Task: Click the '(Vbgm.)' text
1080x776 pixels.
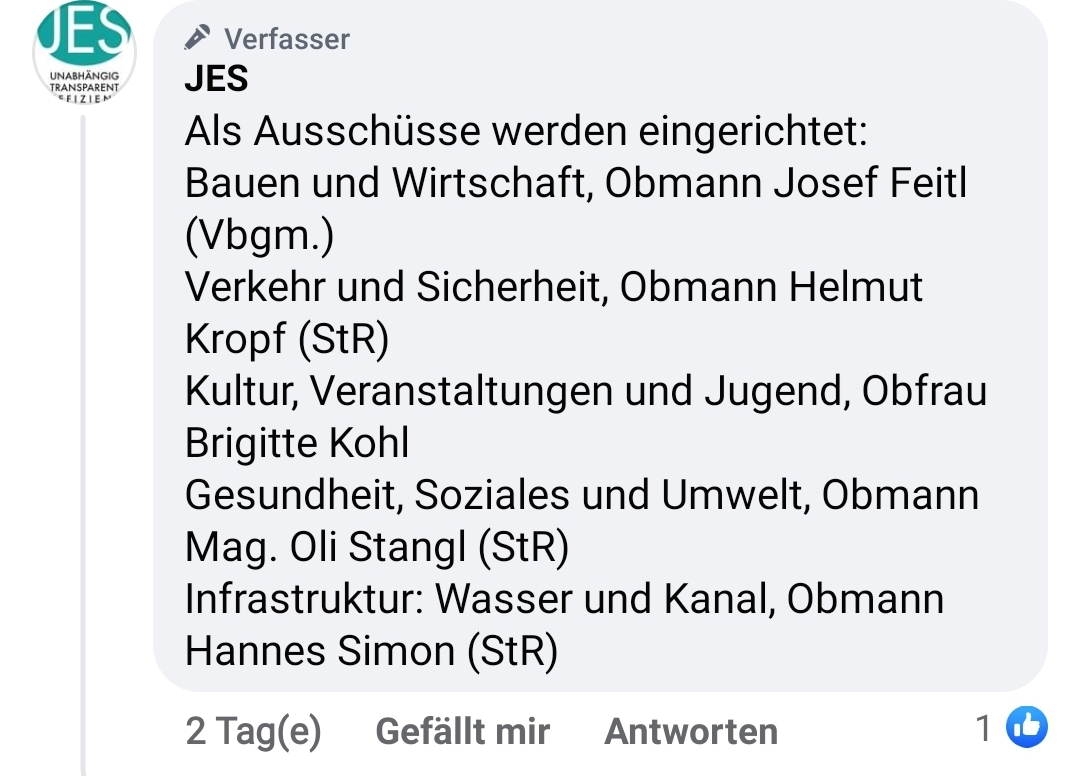Action: [x=260, y=235]
